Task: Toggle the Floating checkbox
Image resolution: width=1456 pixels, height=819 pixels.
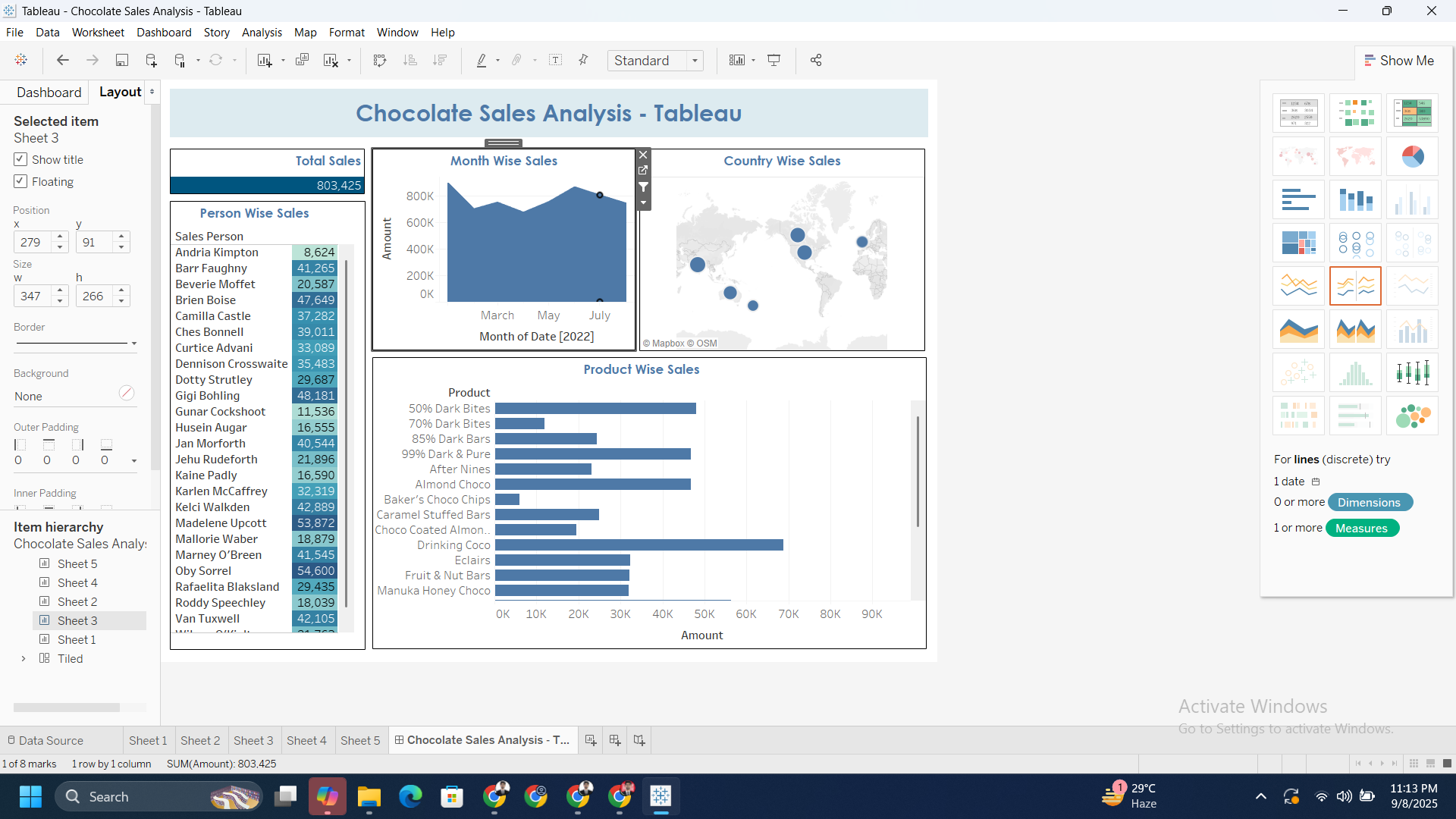Action: (x=20, y=182)
